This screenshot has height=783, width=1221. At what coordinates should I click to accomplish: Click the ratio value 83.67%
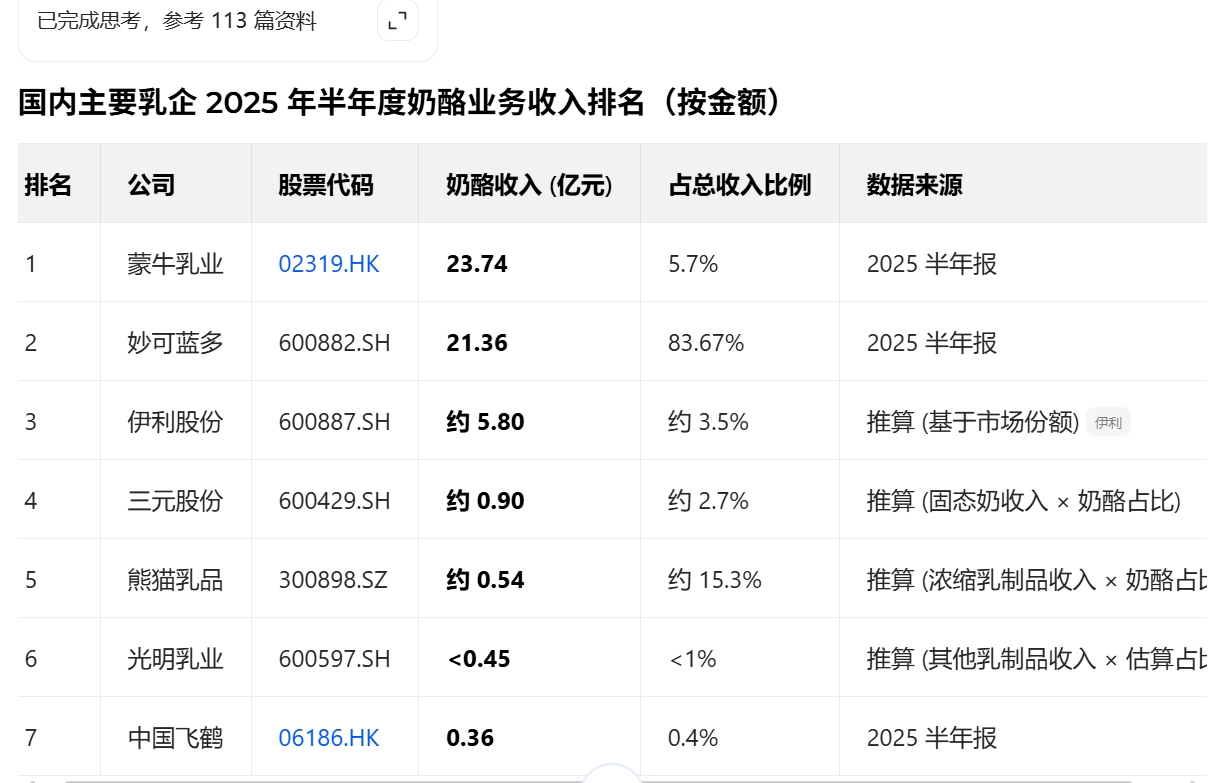tap(706, 343)
